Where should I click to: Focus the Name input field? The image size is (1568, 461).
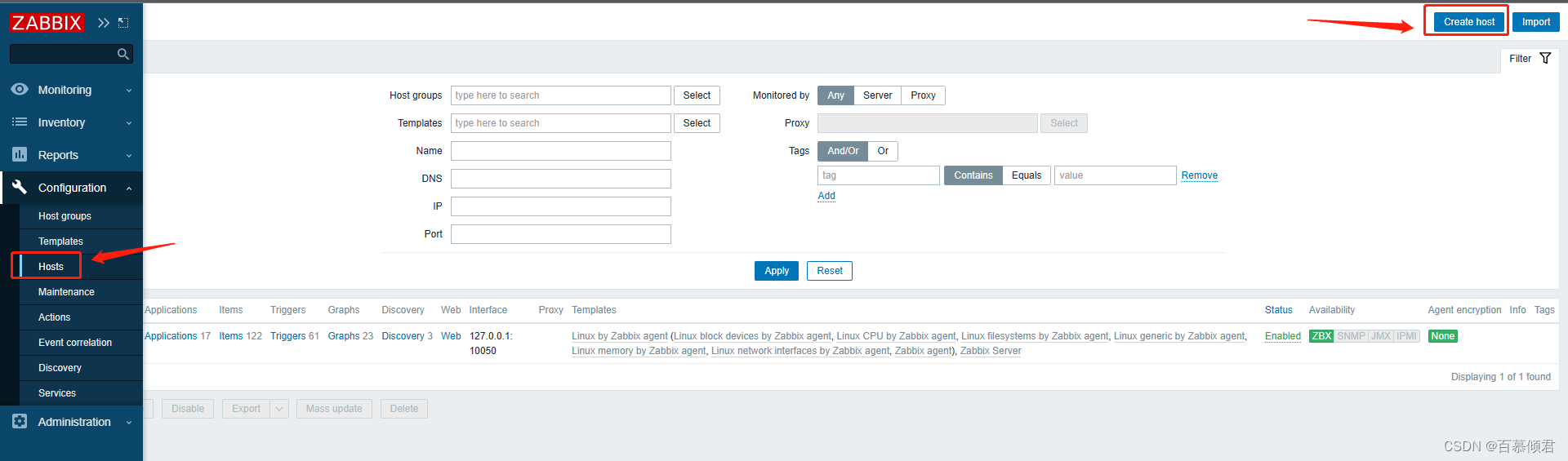point(561,151)
